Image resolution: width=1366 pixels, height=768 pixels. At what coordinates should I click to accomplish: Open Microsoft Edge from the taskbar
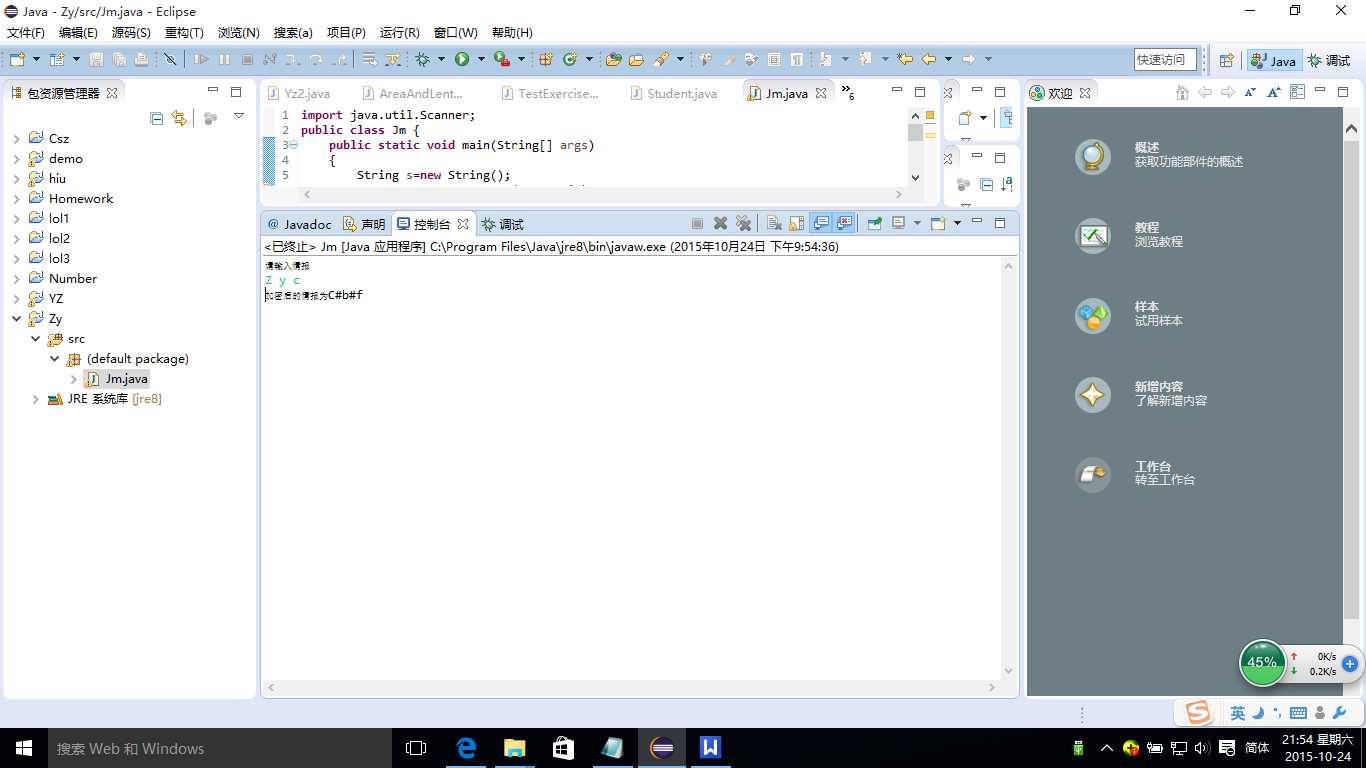click(x=466, y=748)
